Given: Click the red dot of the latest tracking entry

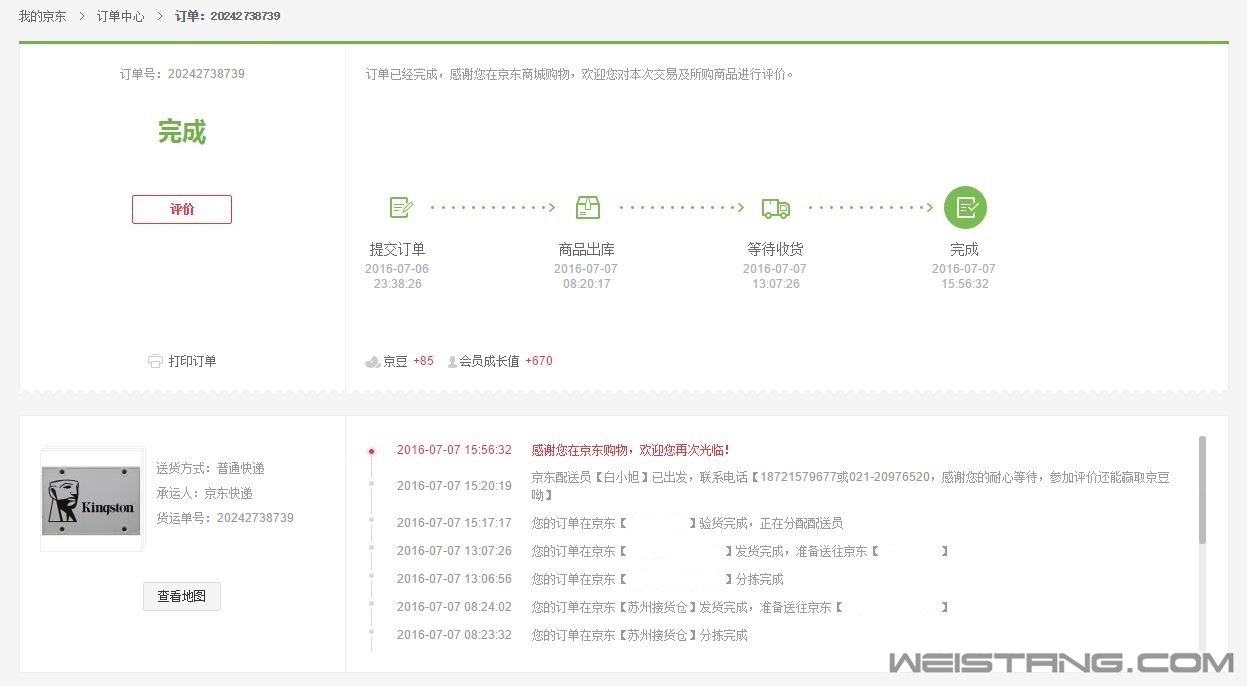Looking at the screenshot, I should point(371,451).
